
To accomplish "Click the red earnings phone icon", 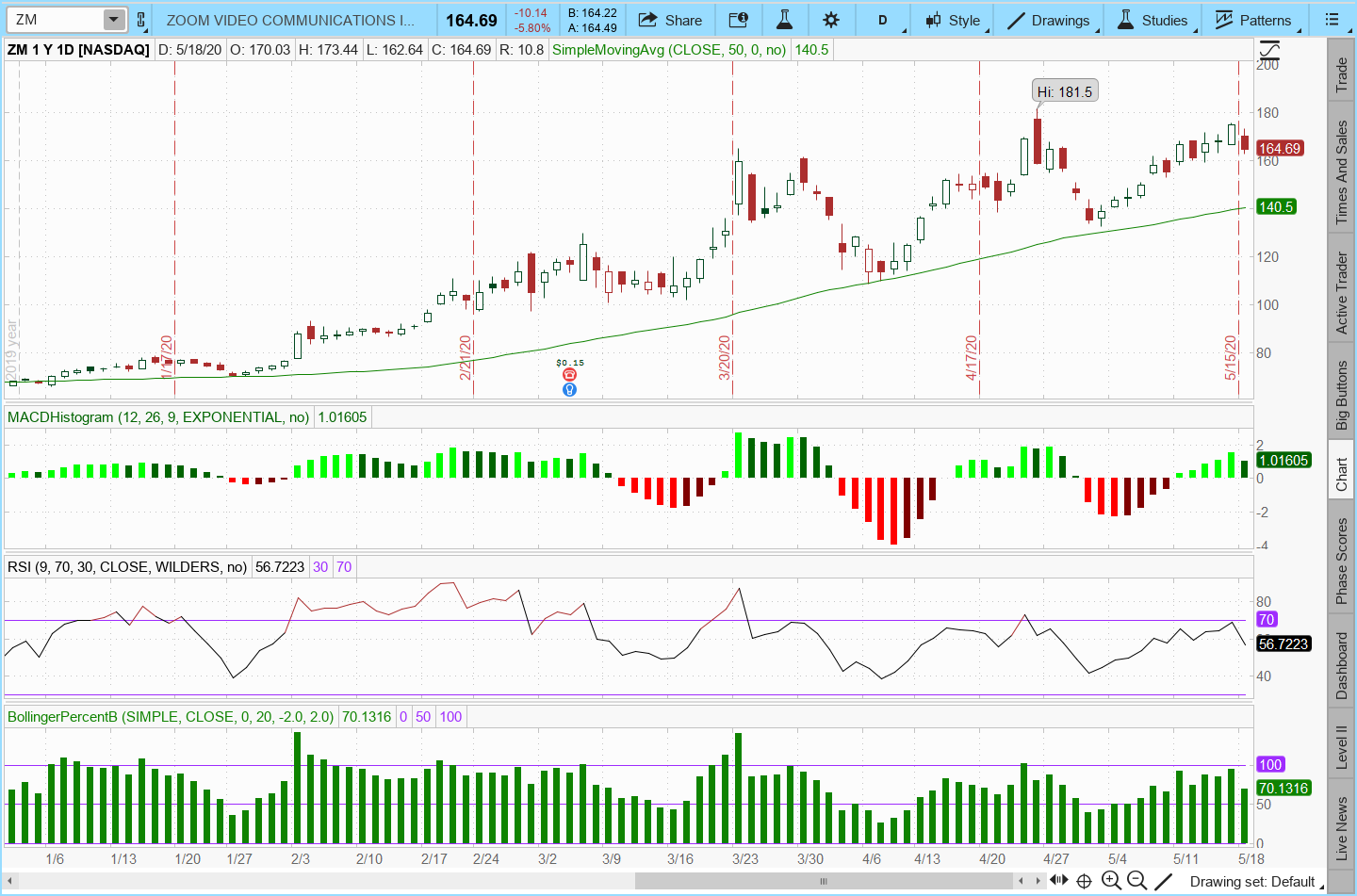I will 569,375.
